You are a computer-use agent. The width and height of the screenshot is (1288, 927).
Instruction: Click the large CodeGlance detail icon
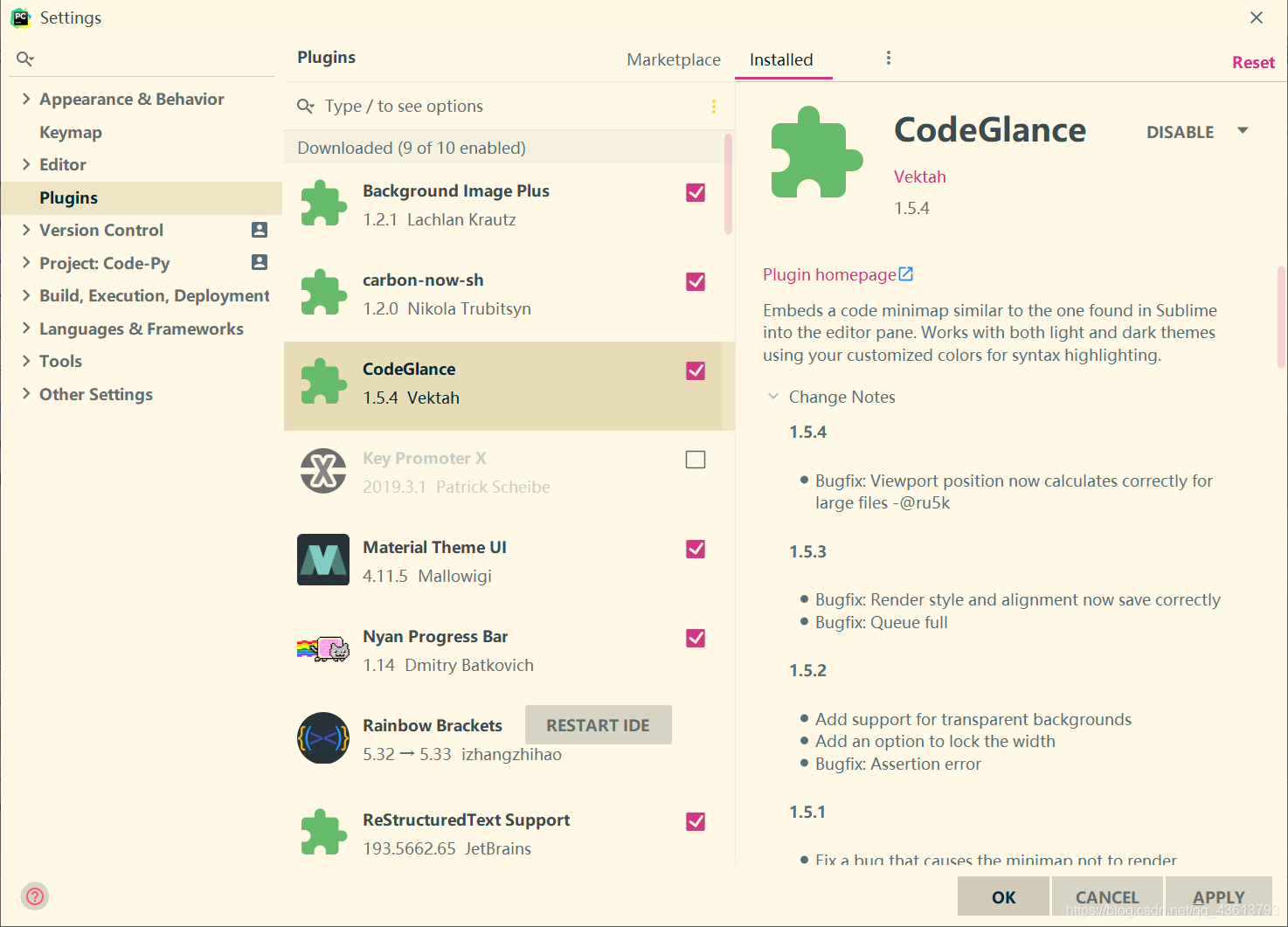tap(816, 152)
